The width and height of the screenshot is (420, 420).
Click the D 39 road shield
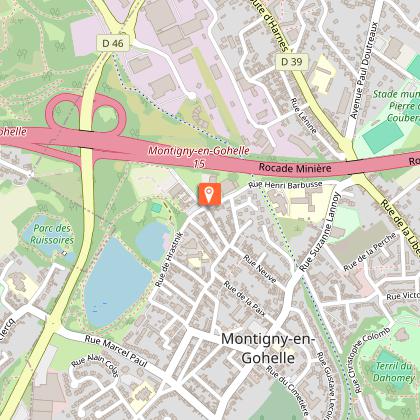click(292, 62)
